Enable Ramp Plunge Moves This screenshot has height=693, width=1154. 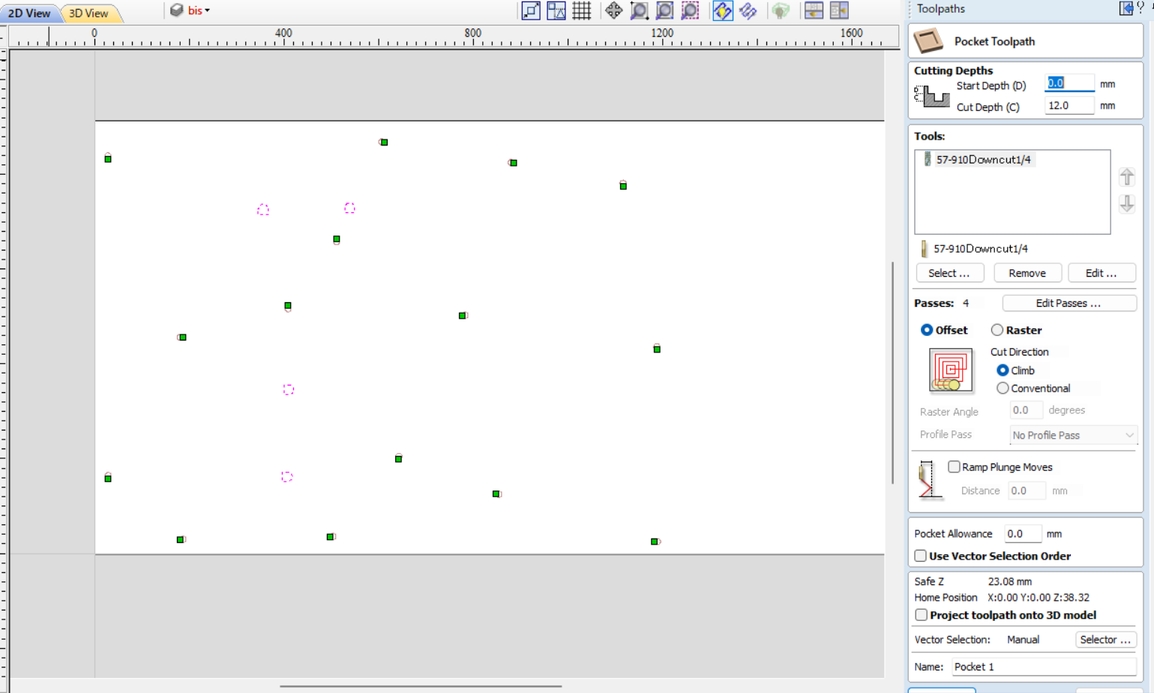(954, 466)
